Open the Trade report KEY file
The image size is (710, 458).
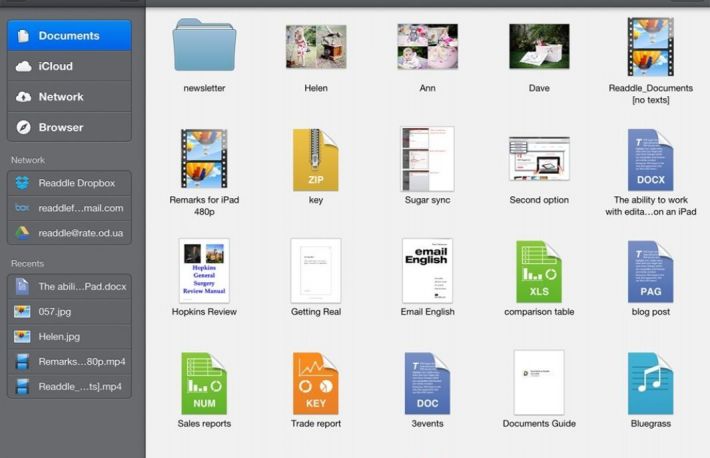[315, 383]
